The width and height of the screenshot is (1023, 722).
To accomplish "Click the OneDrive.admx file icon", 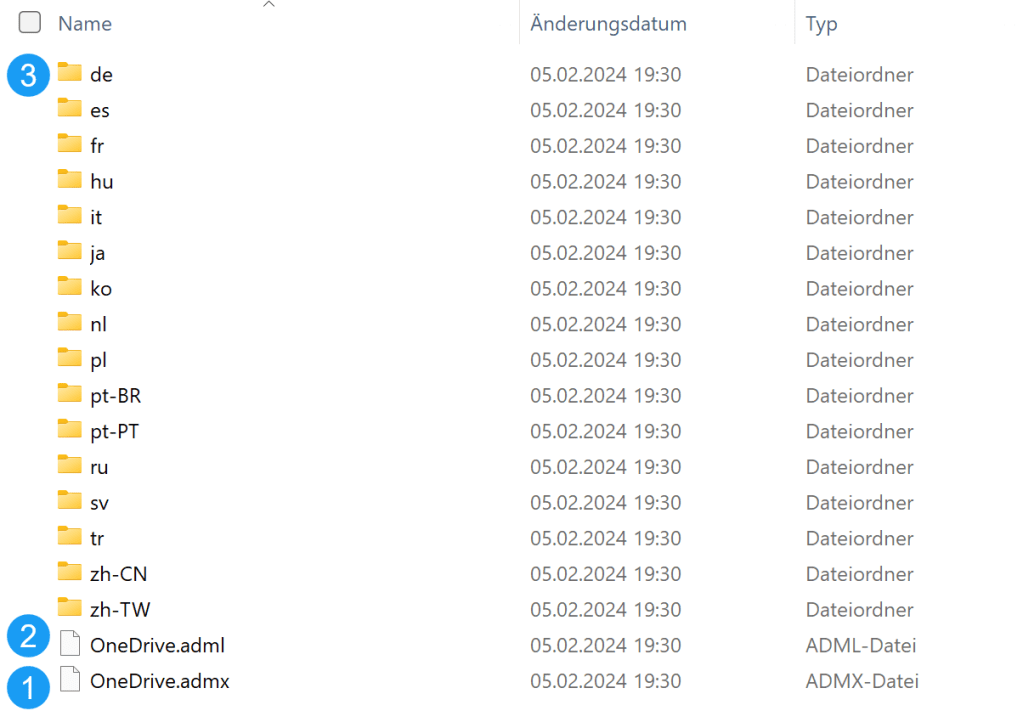I will click(x=69, y=681).
